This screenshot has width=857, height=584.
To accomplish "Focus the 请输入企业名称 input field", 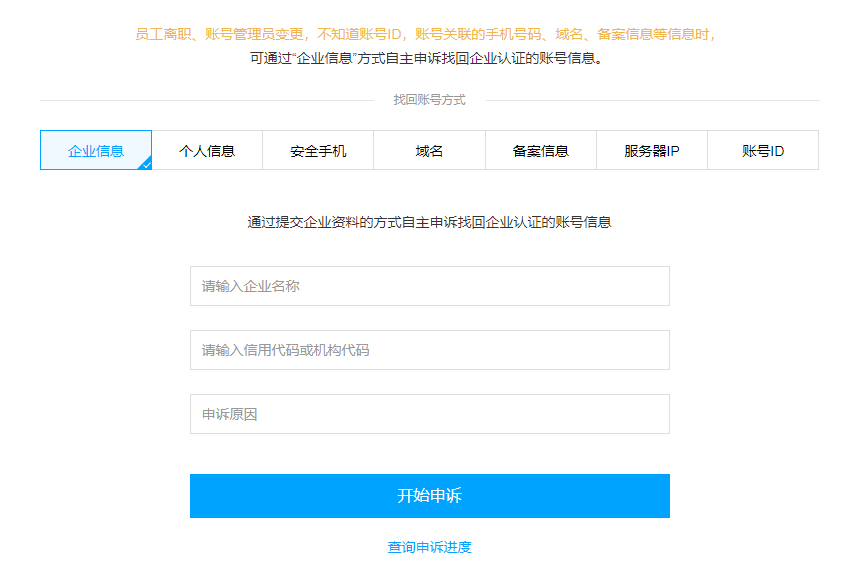I will click(430, 286).
